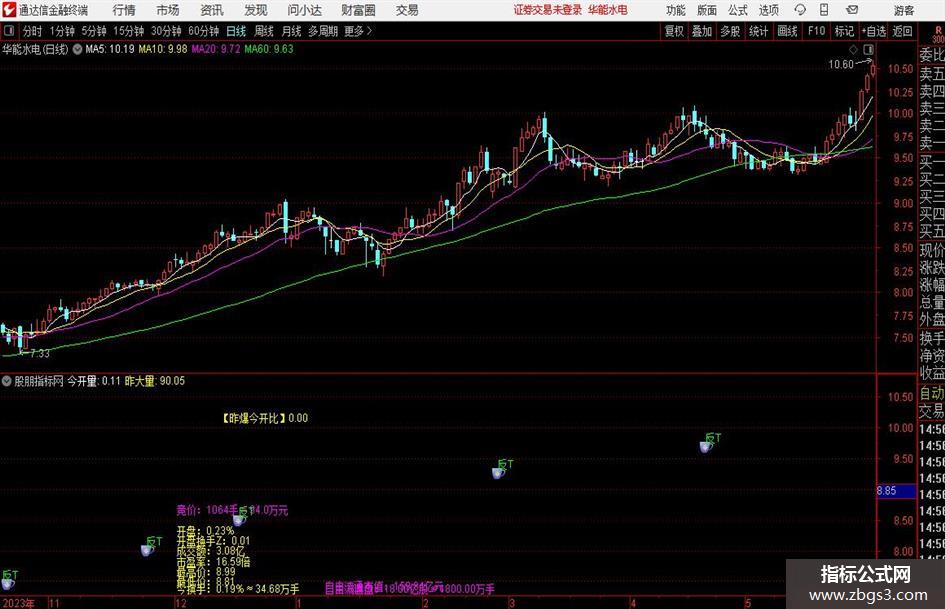Open the 市场 menu
The image size is (945, 609).
168,10
